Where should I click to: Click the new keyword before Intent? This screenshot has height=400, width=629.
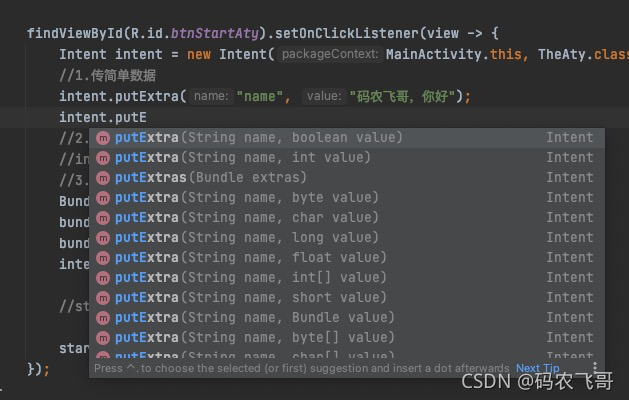(199, 54)
